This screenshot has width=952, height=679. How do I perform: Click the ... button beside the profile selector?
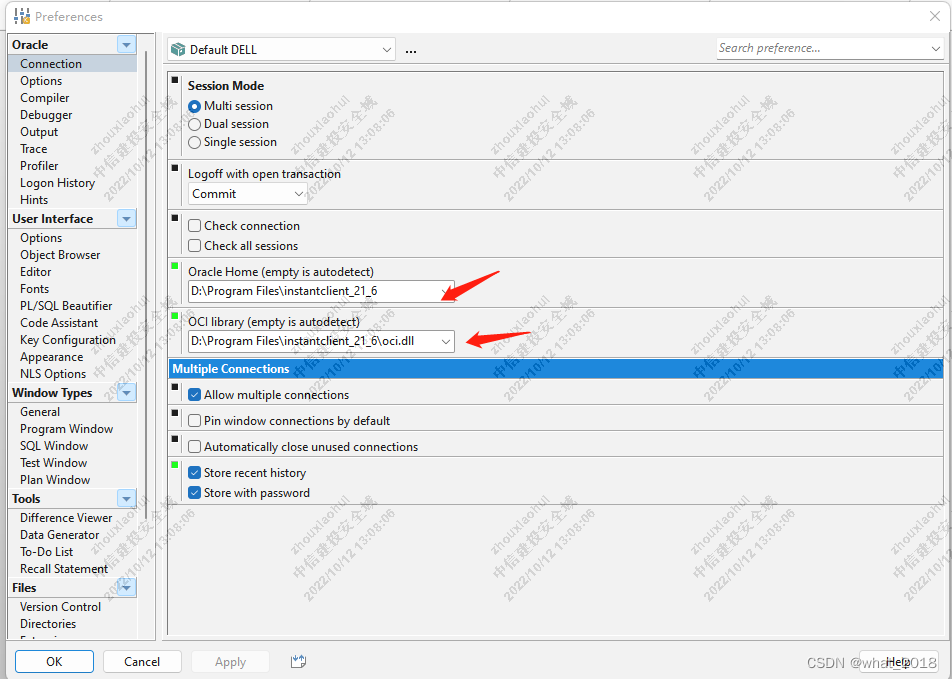[410, 48]
